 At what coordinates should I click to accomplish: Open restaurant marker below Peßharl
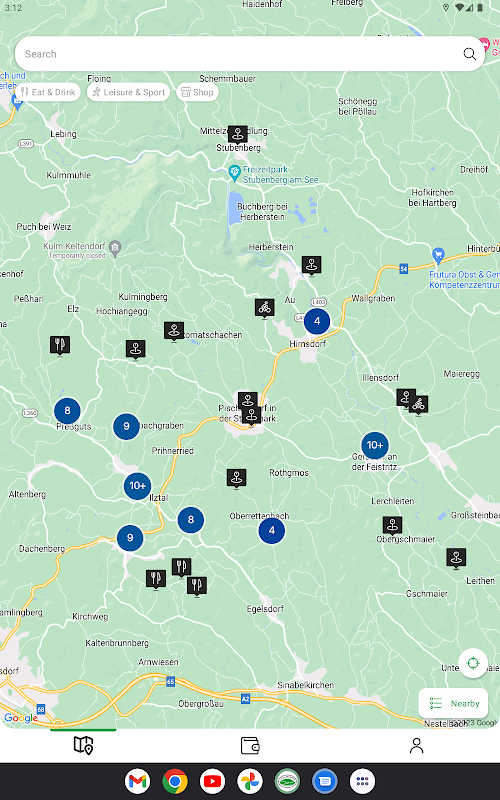(60, 346)
